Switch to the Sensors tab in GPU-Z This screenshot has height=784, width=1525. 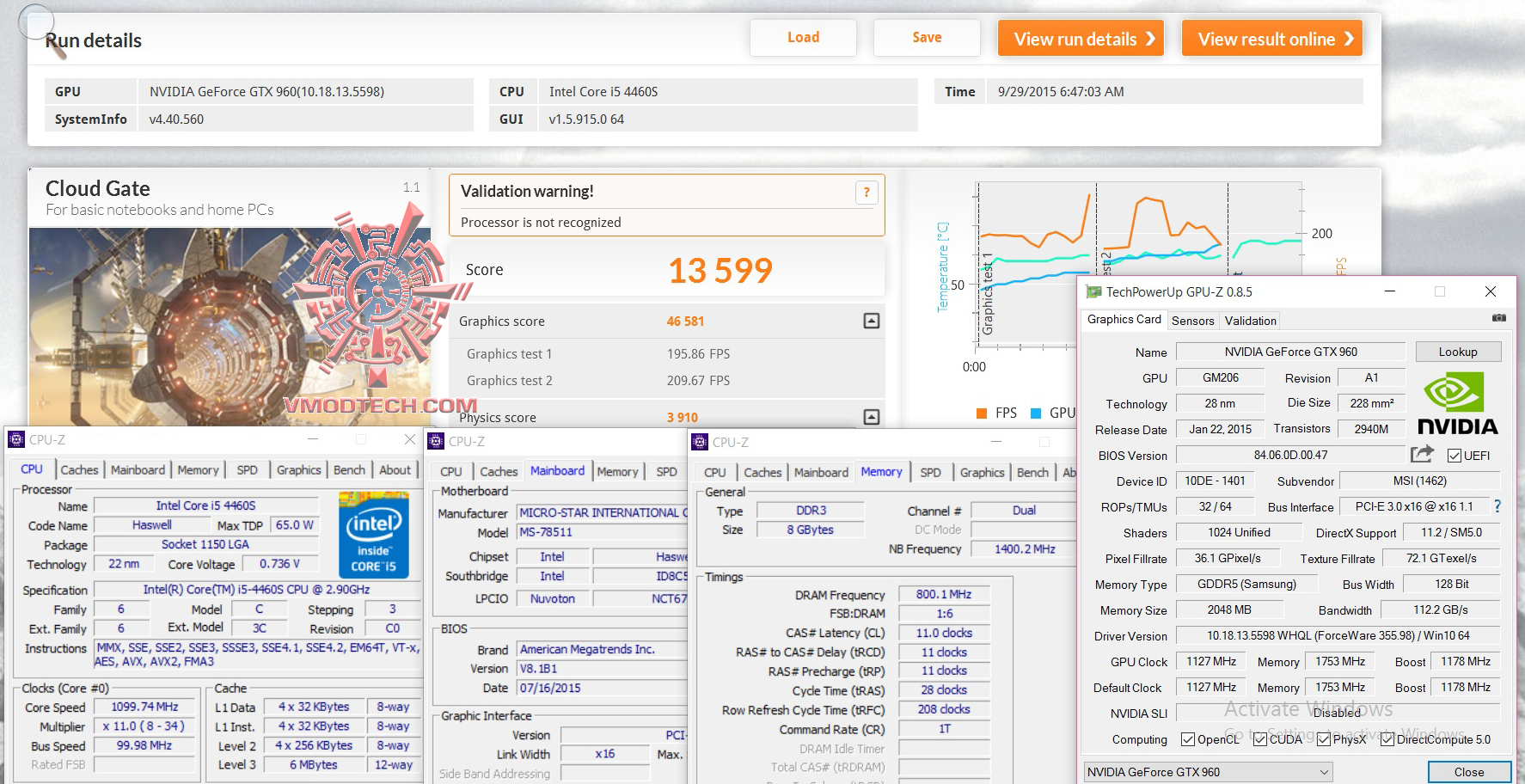tap(1193, 321)
